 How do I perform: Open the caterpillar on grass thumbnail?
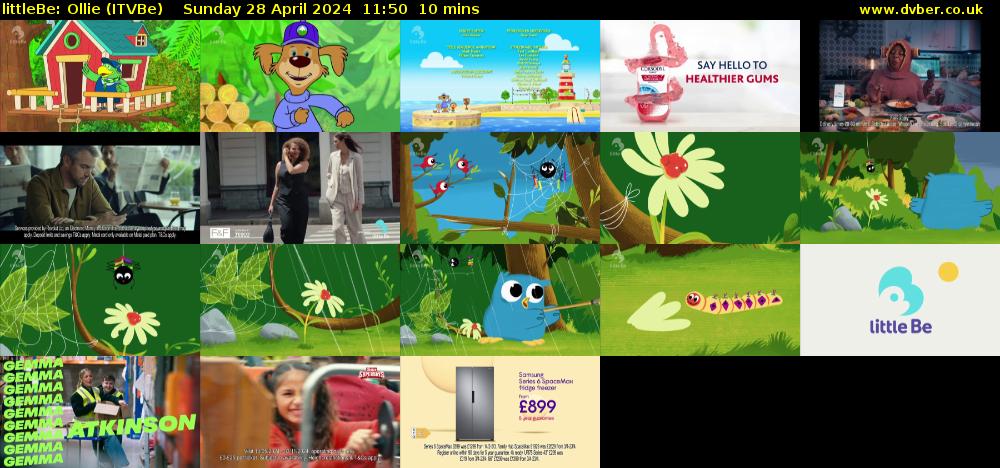coord(700,300)
